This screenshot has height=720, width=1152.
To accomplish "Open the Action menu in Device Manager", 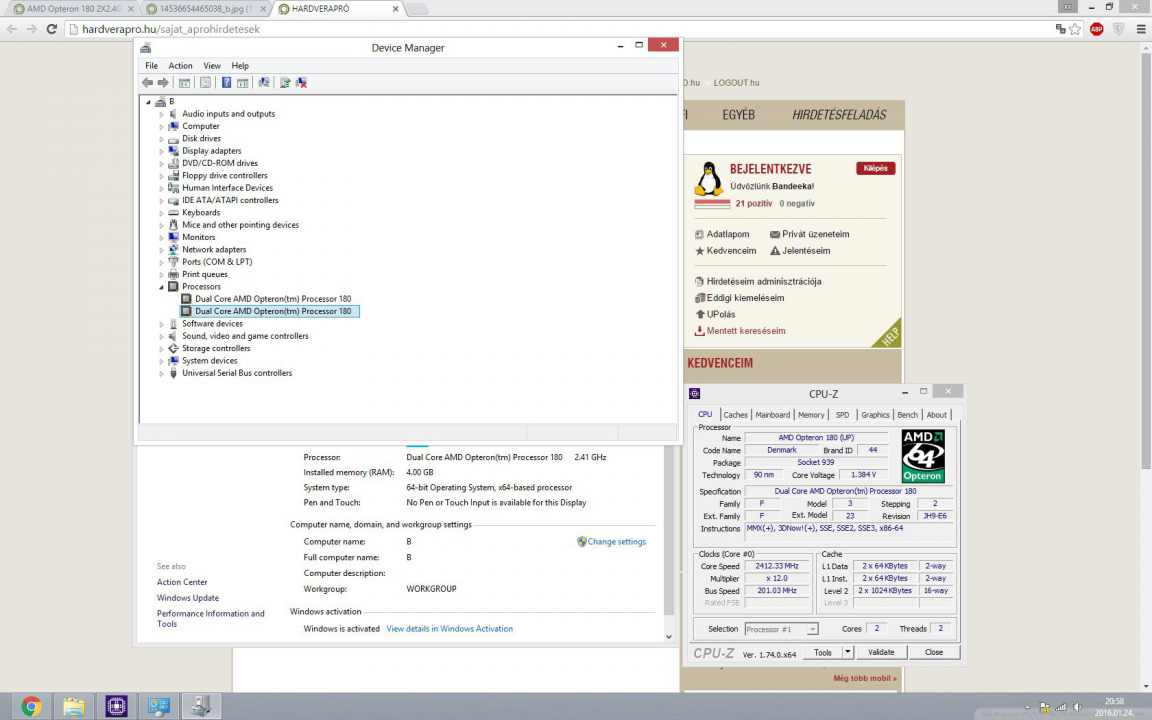I will pyautogui.click(x=180, y=66).
